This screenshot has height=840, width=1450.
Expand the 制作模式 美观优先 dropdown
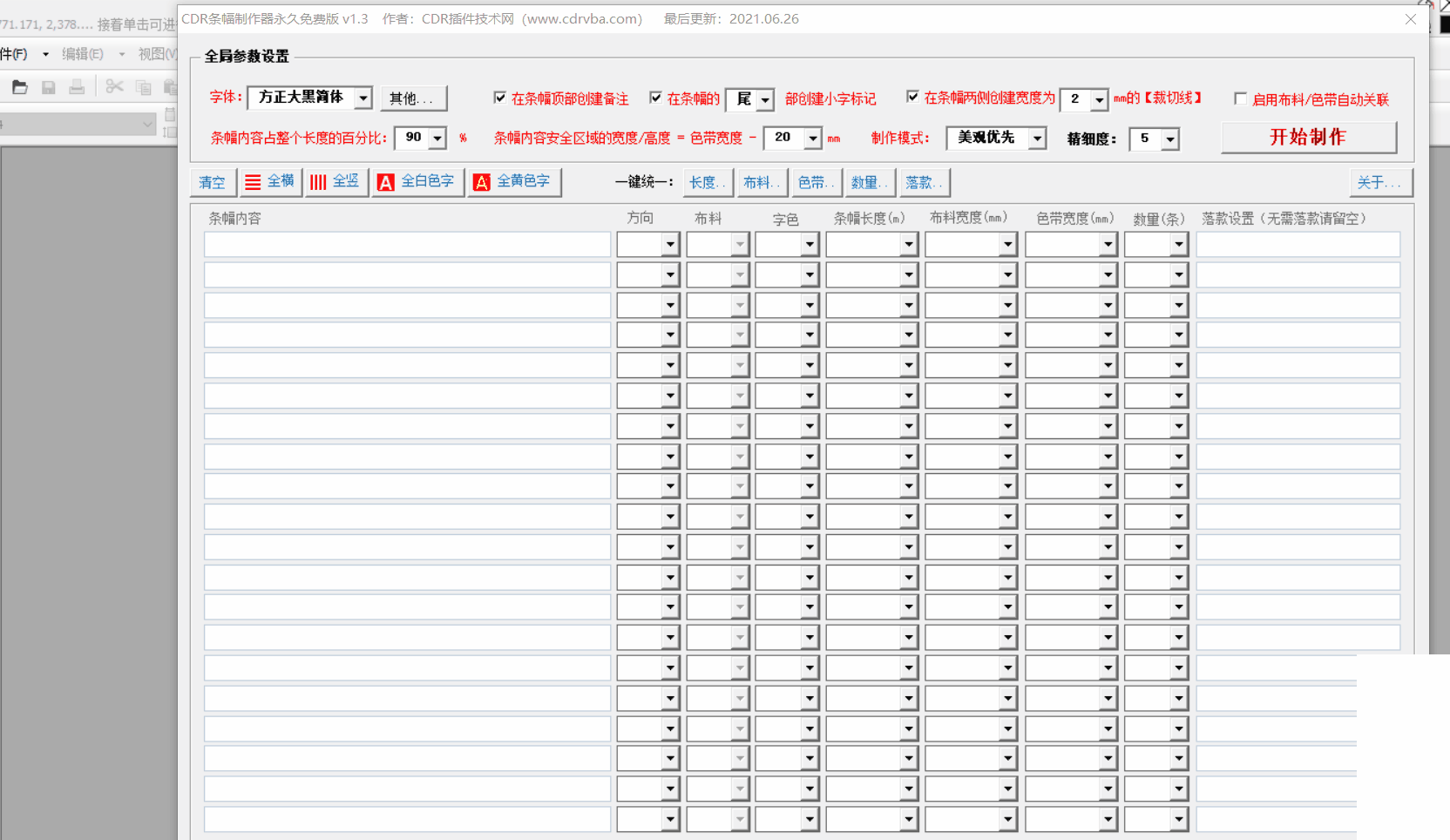[x=1037, y=139]
